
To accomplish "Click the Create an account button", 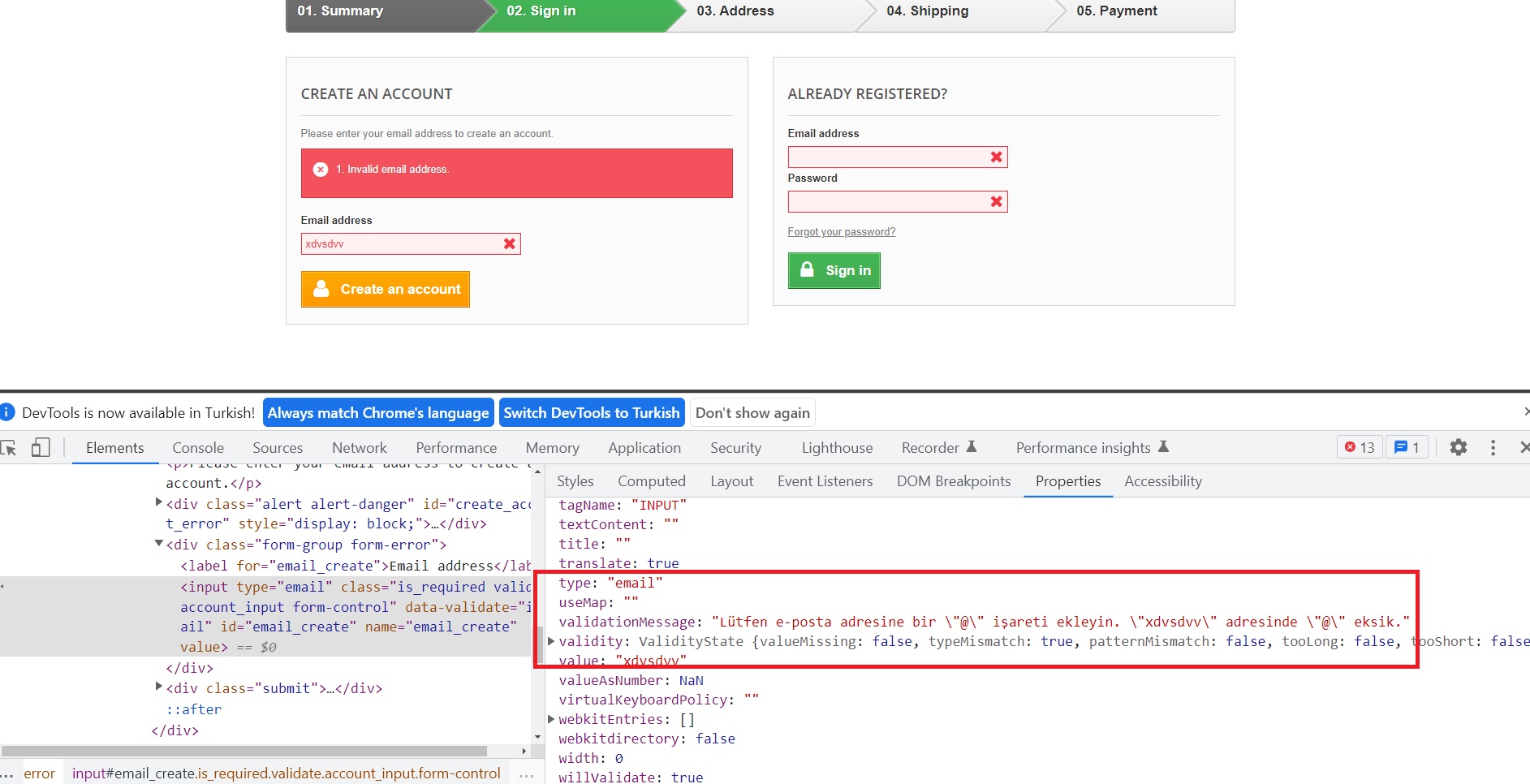I will [x=386, y=289].
